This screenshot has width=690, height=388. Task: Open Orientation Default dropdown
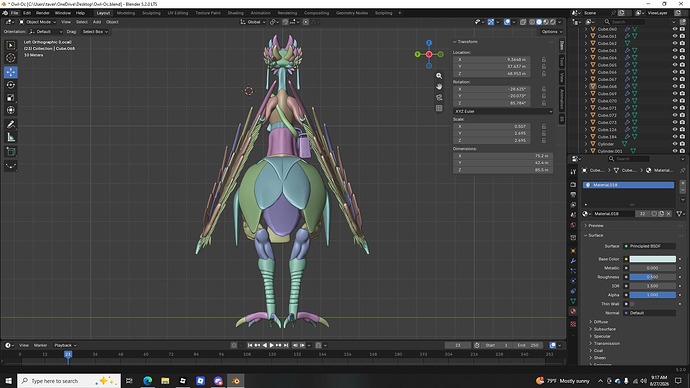click(46, 32)
